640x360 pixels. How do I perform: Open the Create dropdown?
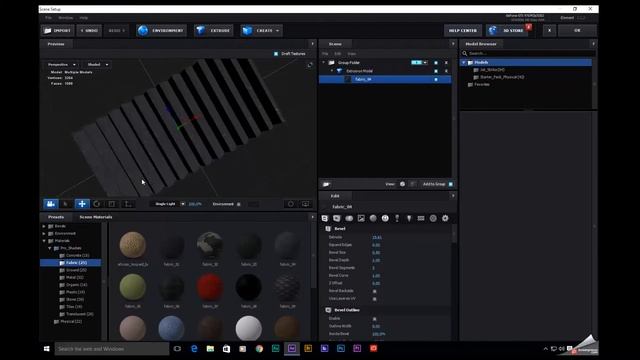tap(261, 31)
